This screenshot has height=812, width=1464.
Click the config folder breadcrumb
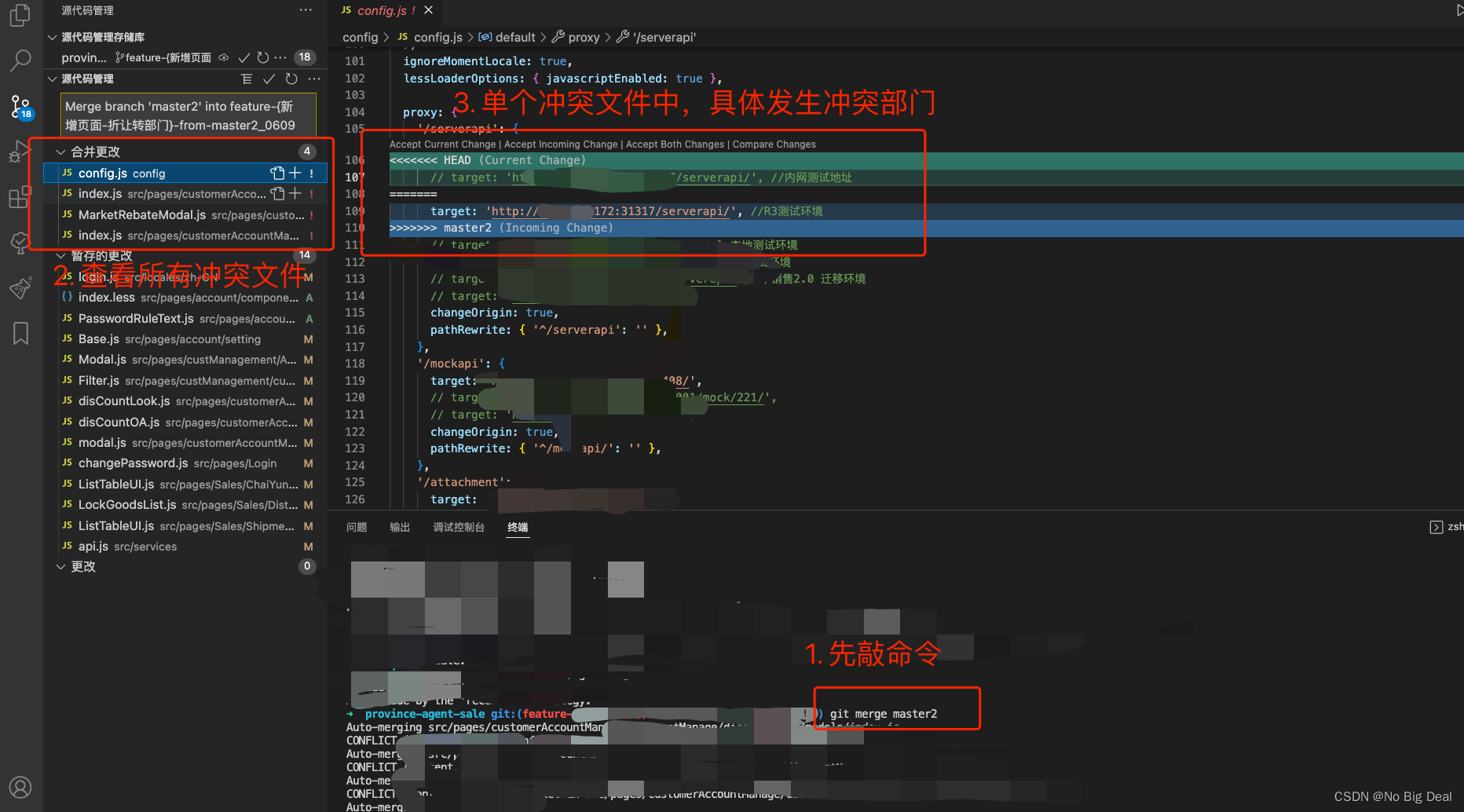361,37
